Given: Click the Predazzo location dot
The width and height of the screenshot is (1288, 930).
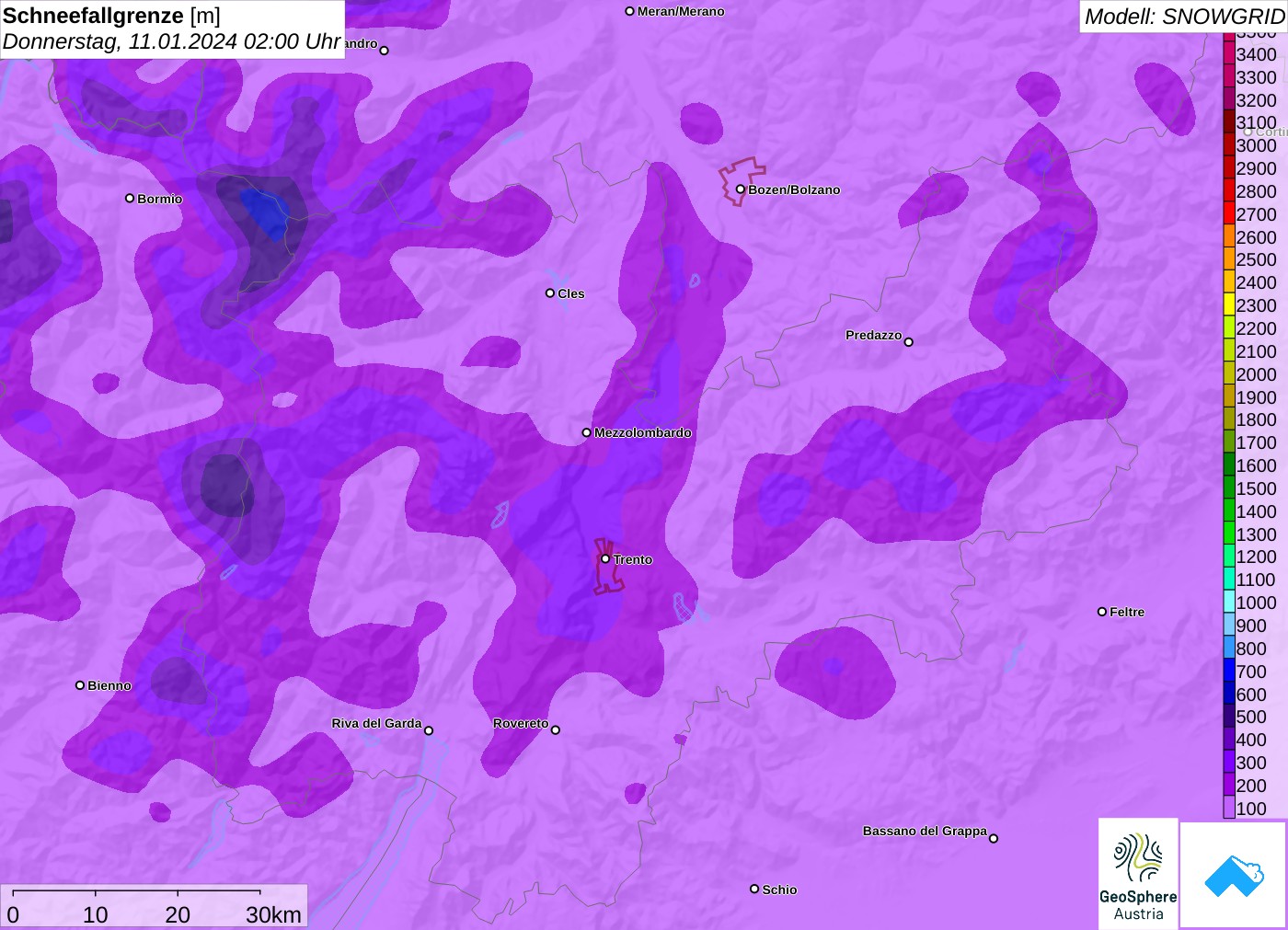Looking at the screenshot, I should [909, 342].
